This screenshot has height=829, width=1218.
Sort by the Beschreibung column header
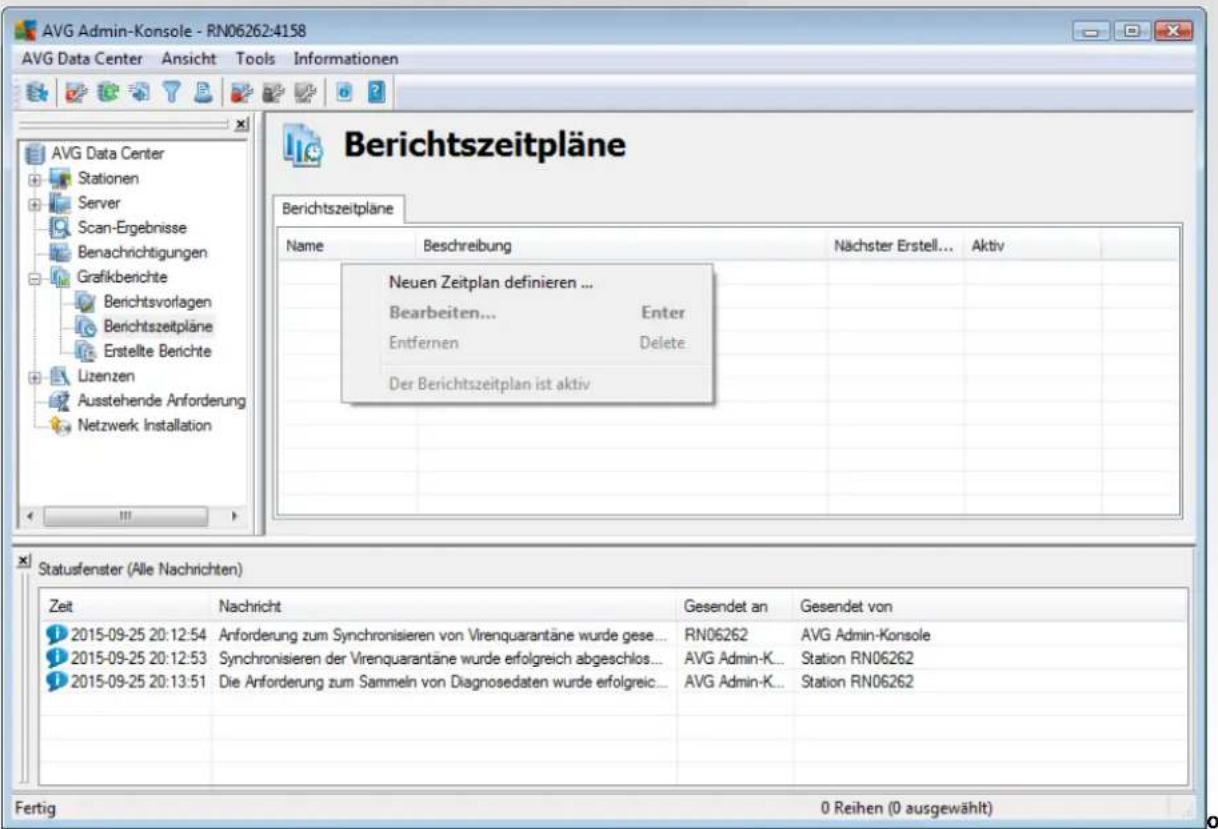click(x=622, y=244)
